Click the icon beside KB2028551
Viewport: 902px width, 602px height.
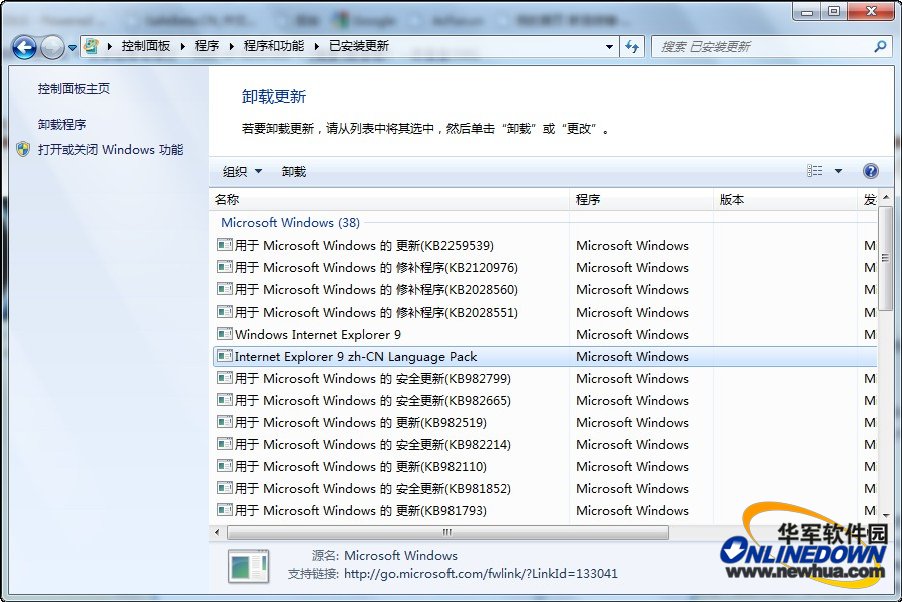pos(225,312)
